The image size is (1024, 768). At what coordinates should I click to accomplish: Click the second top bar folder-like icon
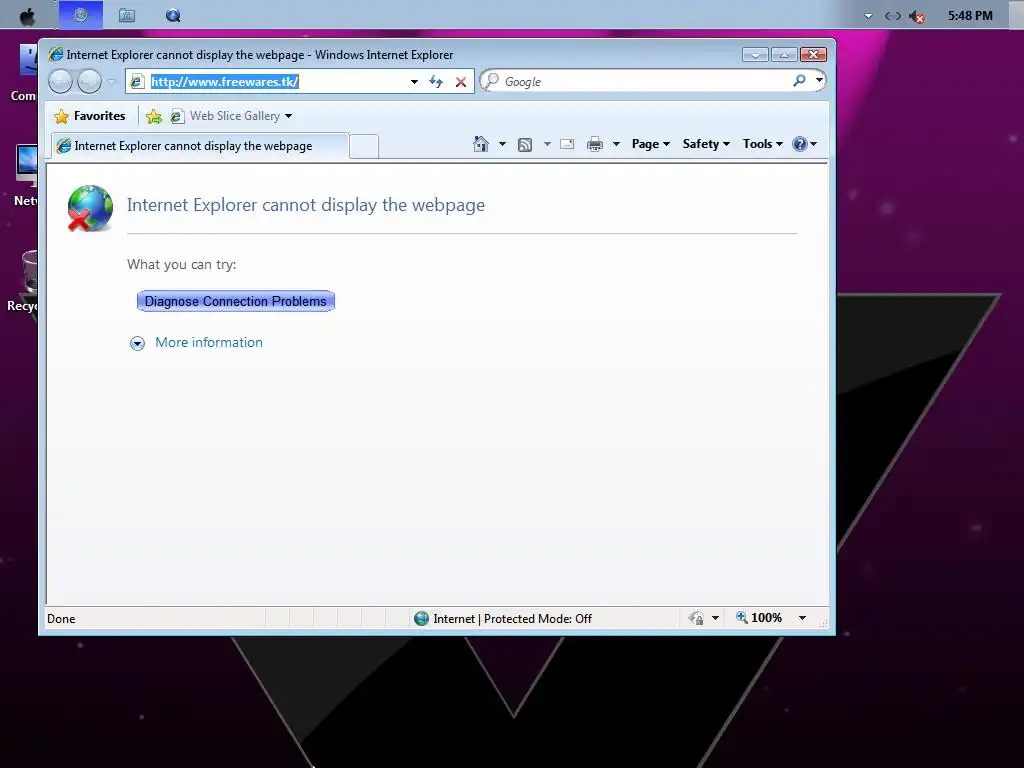coord(127,15)
